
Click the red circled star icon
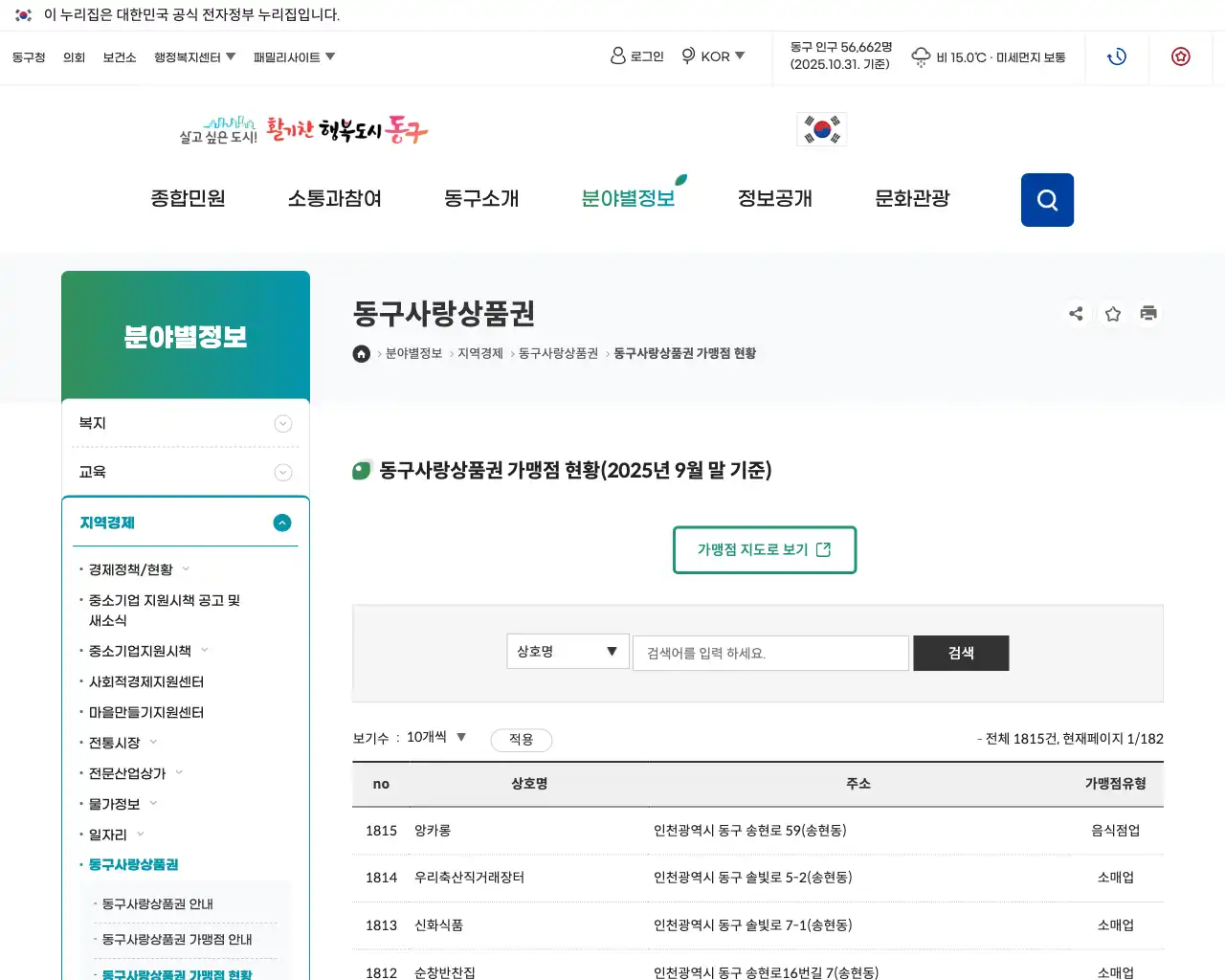click(1180, 56)
